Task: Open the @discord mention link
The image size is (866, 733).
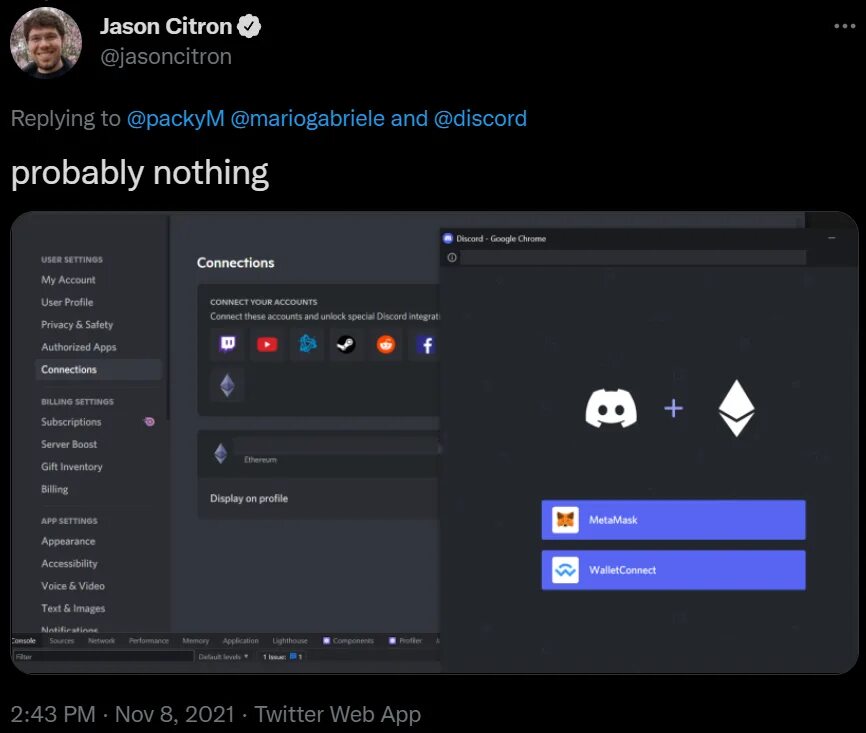Action: [x=480, y=118]
